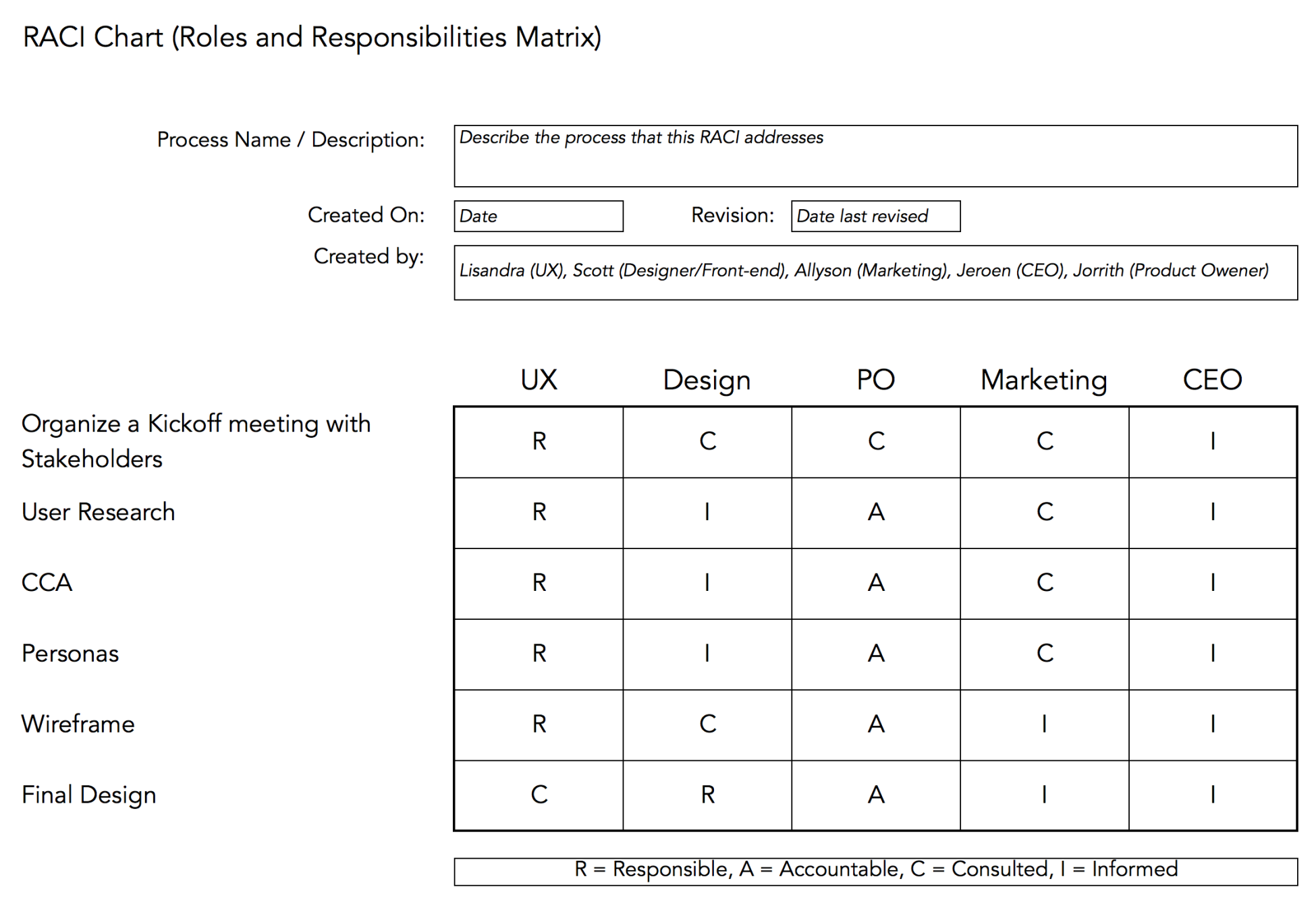Screen dimensions: 1316x912
Task: Select the Personas row label
Action: 70,654
